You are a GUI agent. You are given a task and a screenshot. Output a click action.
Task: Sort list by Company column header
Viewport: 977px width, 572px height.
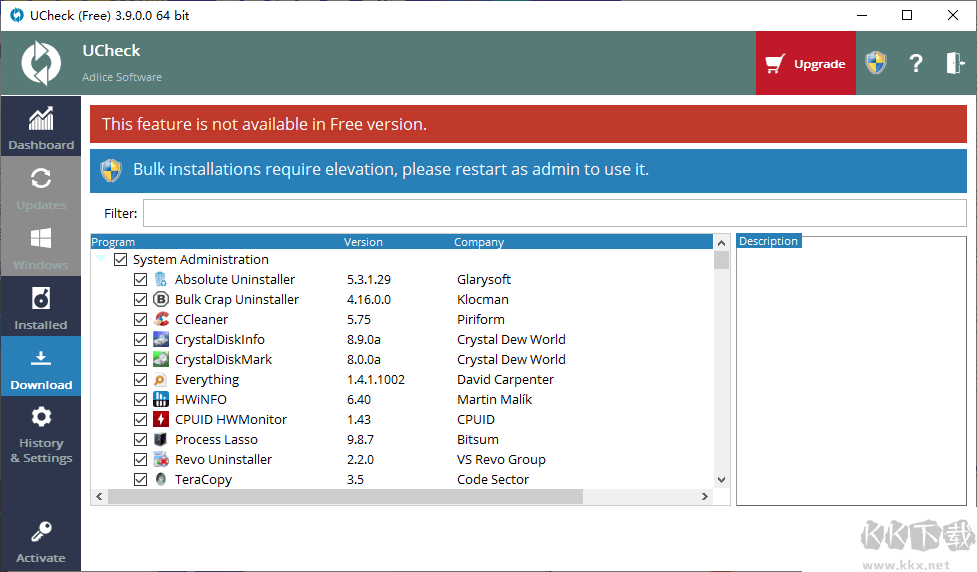(479, 242)
